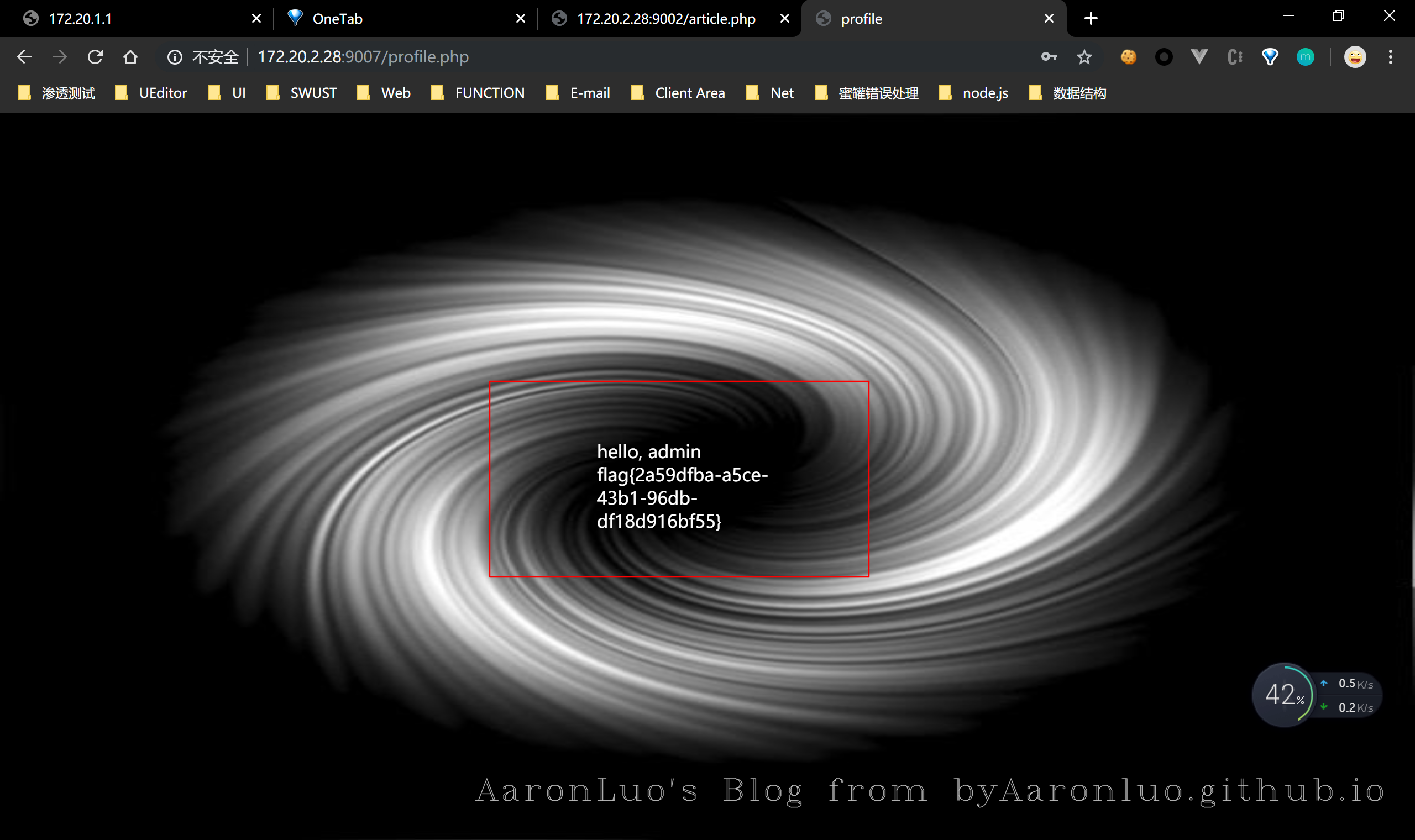This screenshot has width=1415, height=840.
Task: Open the Chrome three-dot menu
Action: [1390, 56]
